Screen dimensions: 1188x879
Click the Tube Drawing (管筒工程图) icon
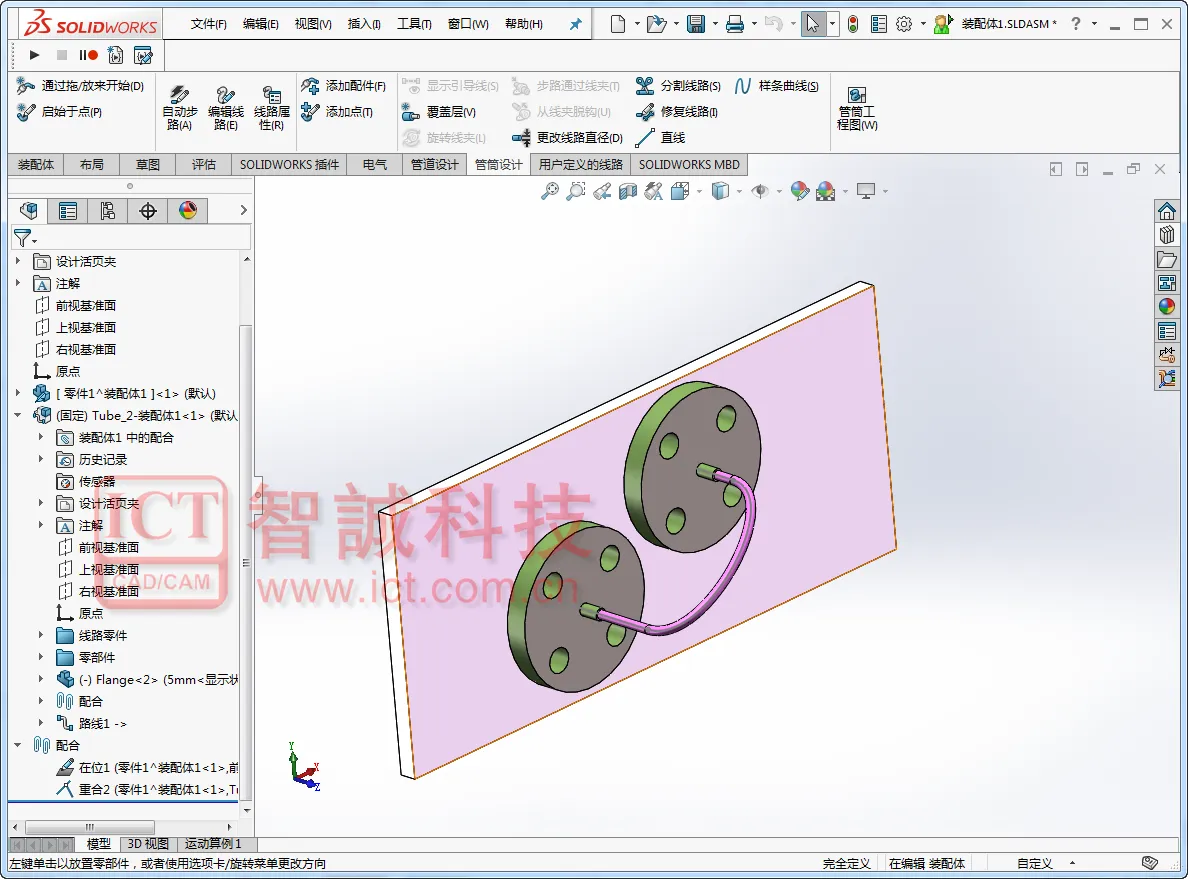[857, 95]
